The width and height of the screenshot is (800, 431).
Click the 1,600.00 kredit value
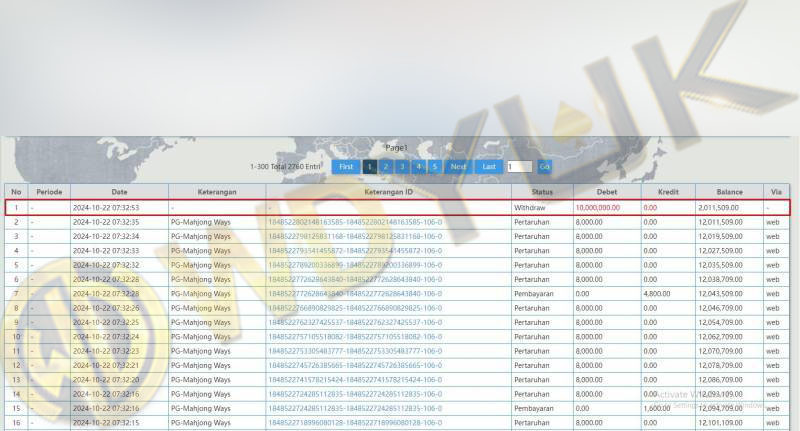click(657, 409)
